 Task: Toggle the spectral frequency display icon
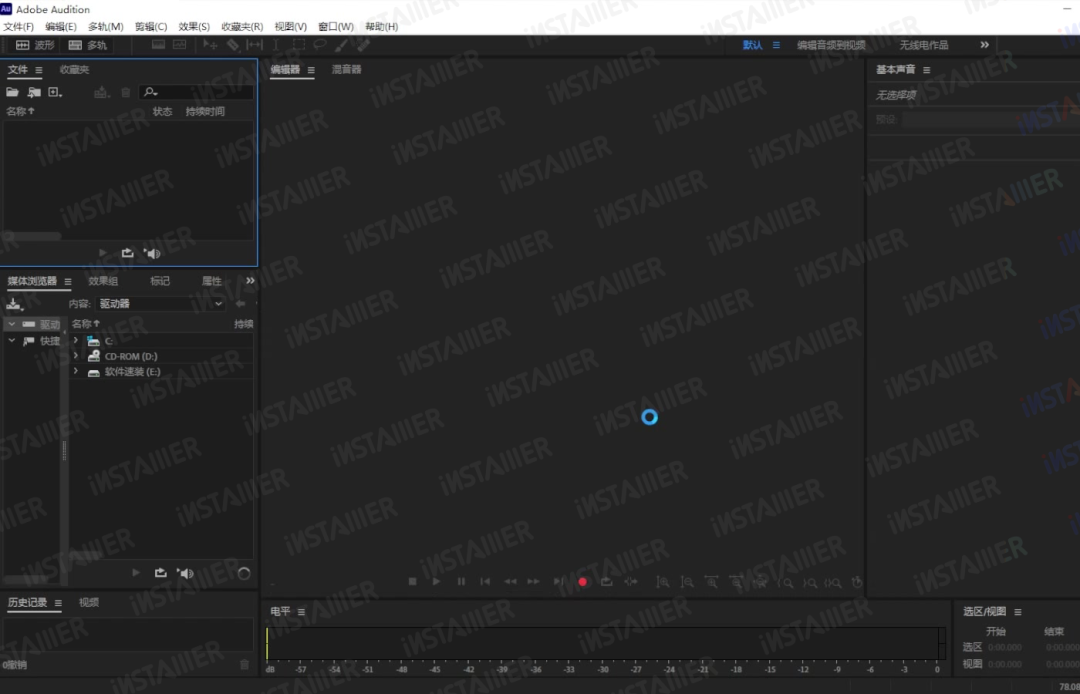click(x=158, y=45)
